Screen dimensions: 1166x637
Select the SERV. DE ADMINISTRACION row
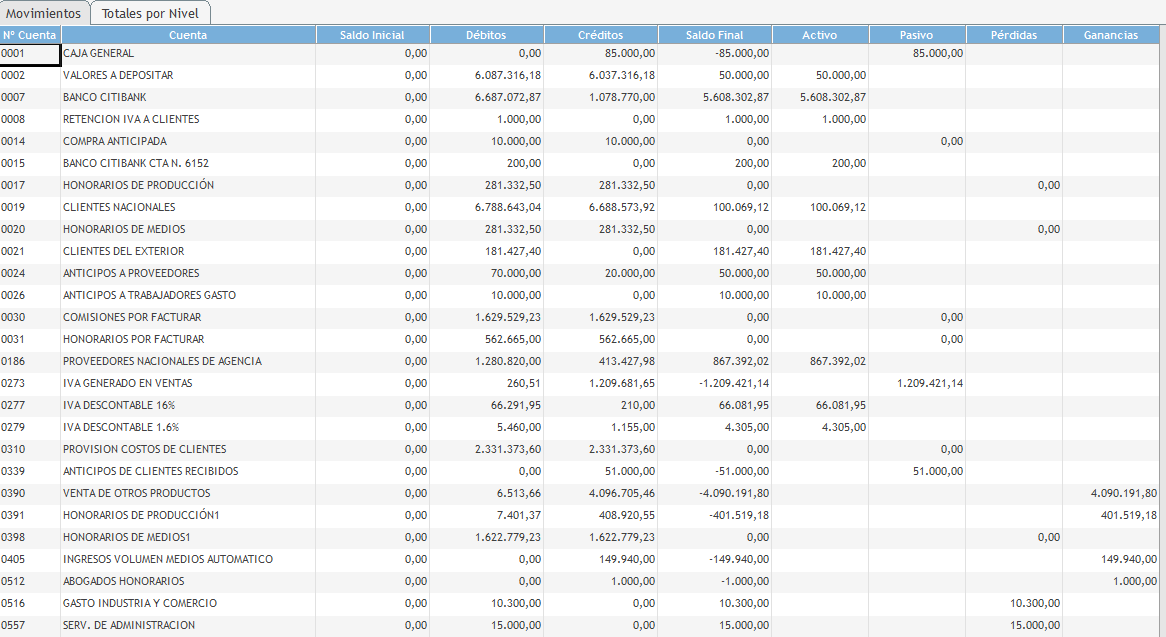click(x=129, y=625)
